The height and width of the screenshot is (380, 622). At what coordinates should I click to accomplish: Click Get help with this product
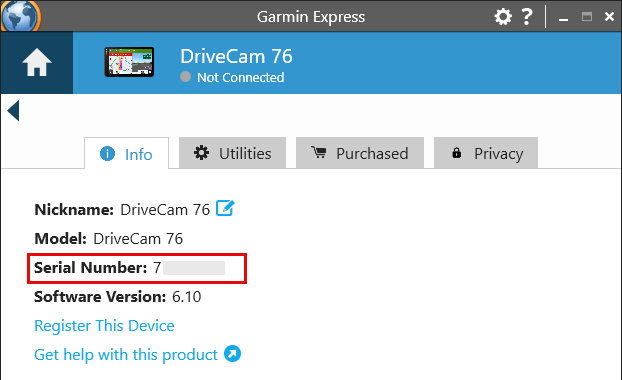[126, 355]
